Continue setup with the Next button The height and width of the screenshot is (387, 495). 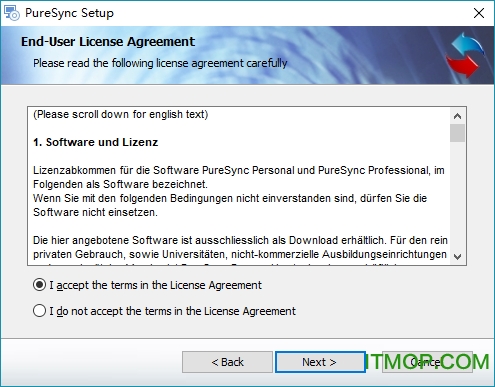319,362
